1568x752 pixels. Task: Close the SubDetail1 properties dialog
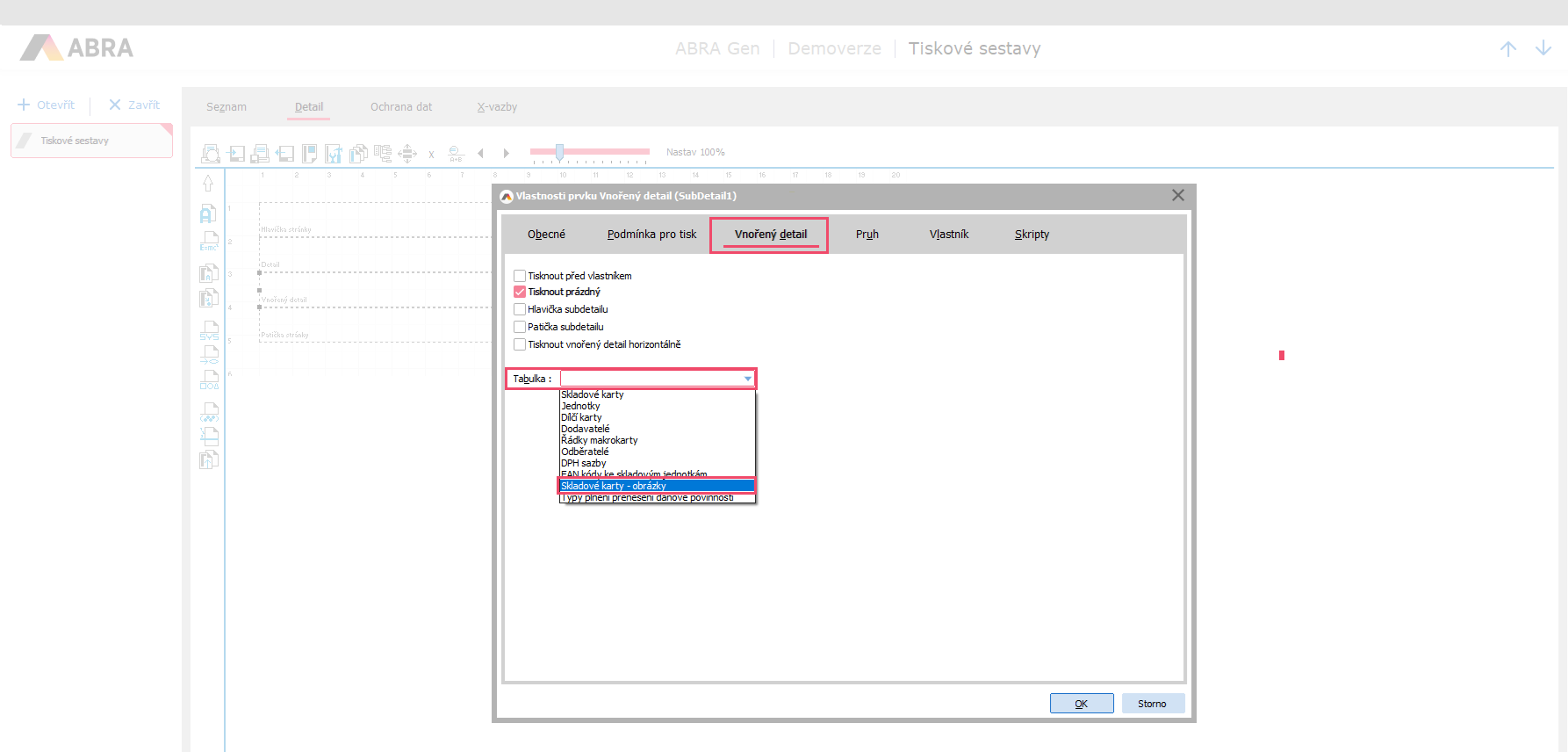pyautogui.click(x=1178, y=195)
